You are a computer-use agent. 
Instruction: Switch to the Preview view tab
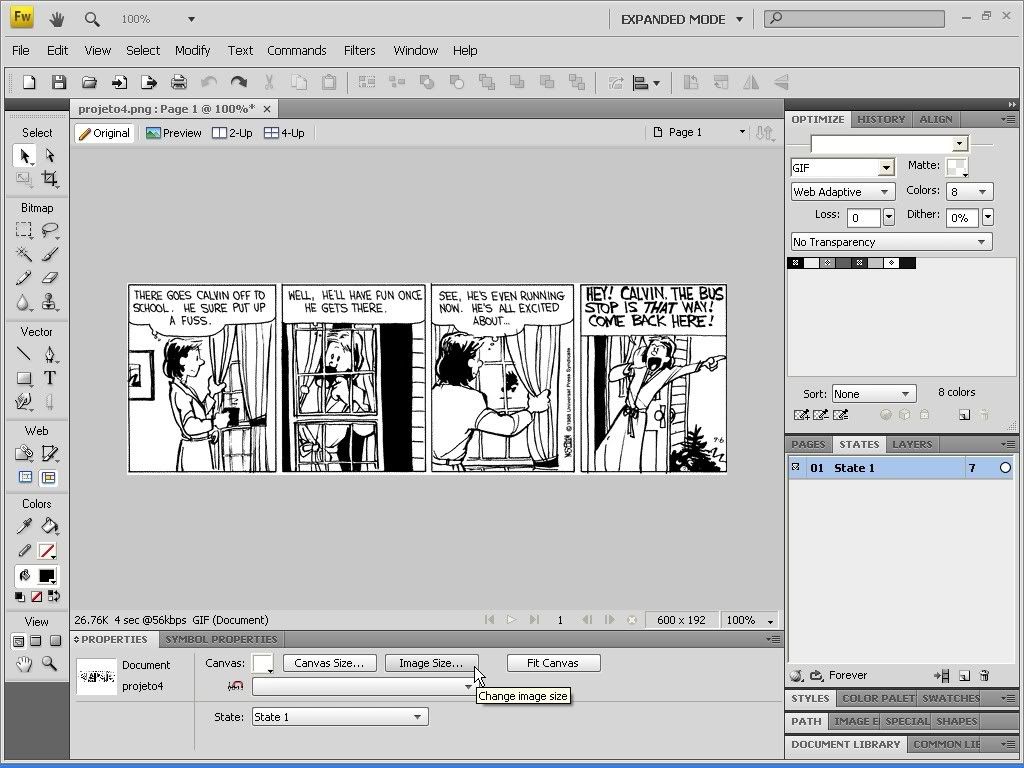174,133
